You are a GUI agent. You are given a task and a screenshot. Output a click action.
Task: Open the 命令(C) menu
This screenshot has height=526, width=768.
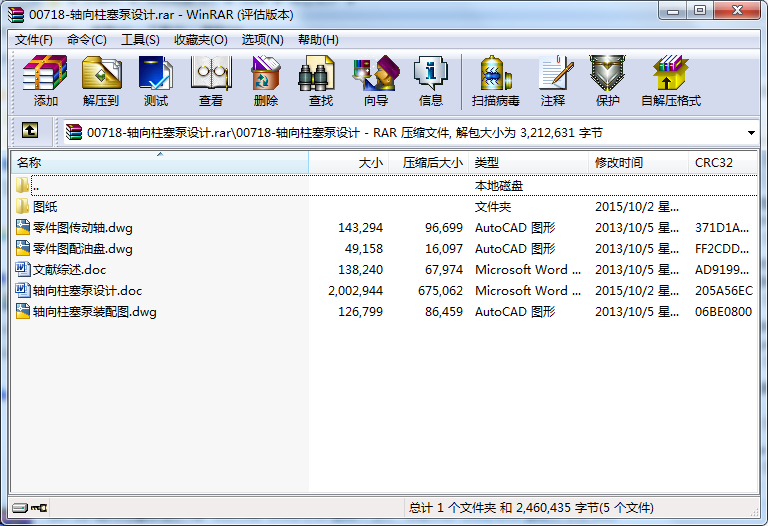87,40
